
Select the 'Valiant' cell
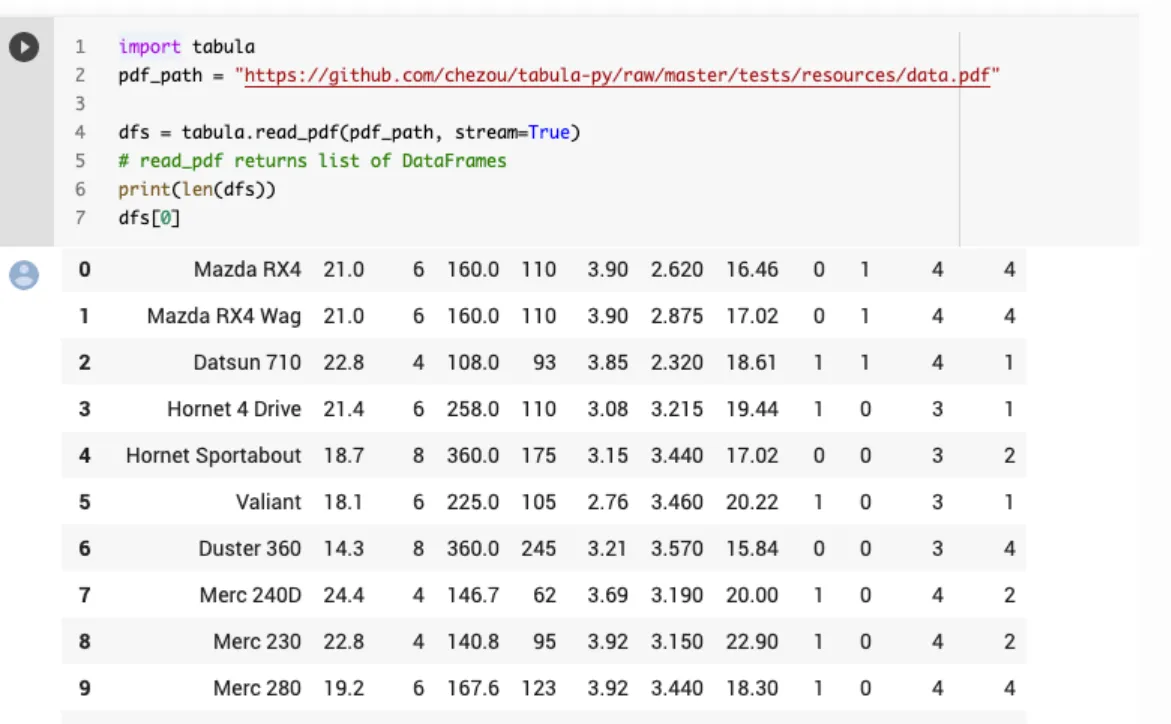click(268, 502)
